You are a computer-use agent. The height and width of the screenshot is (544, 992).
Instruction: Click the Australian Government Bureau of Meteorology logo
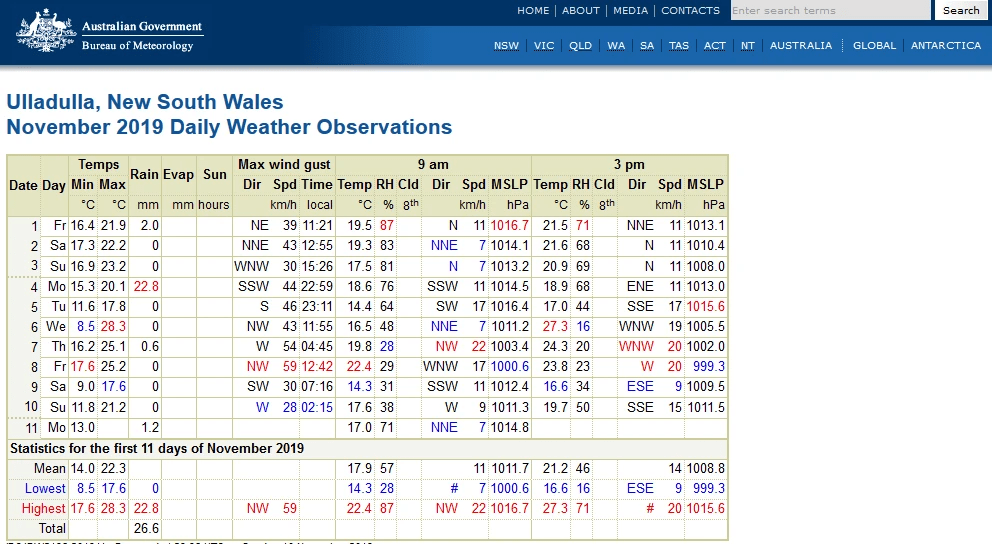click(109, 30)
